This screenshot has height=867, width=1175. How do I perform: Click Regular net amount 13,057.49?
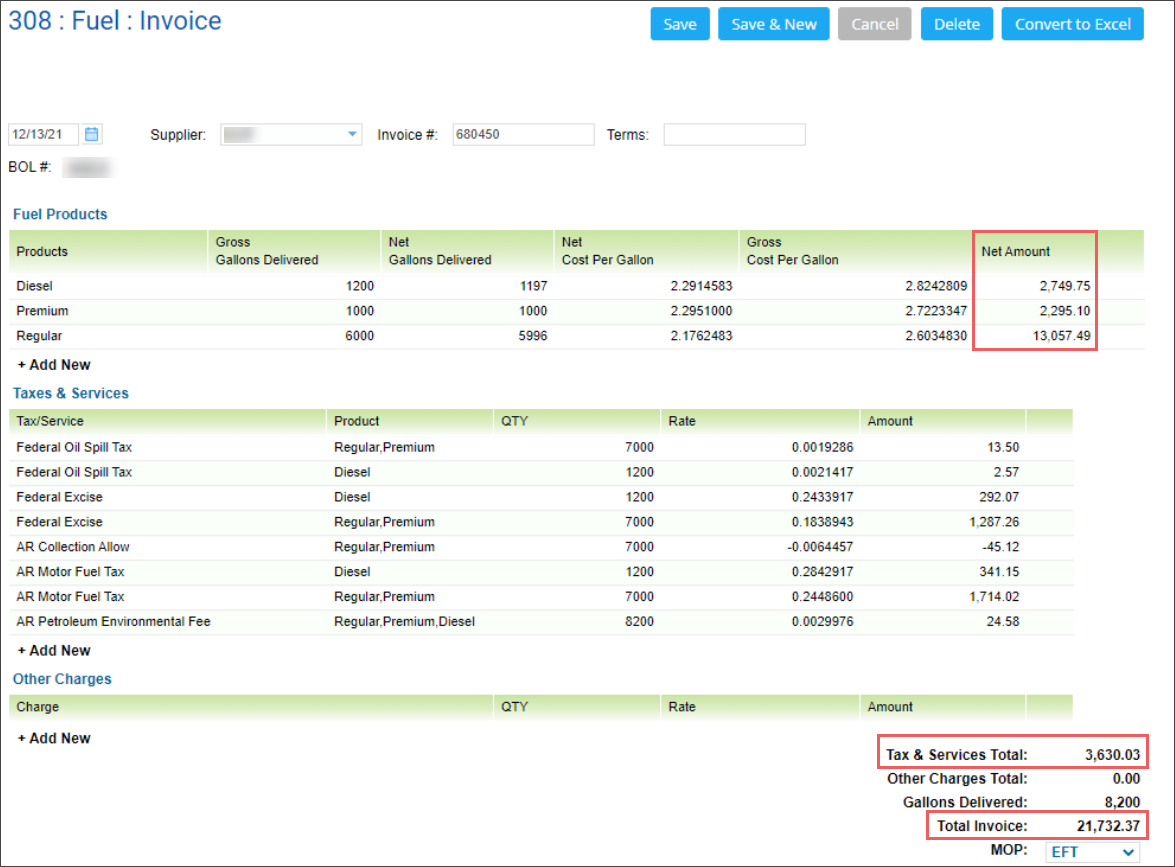[x=1061, y=336]
